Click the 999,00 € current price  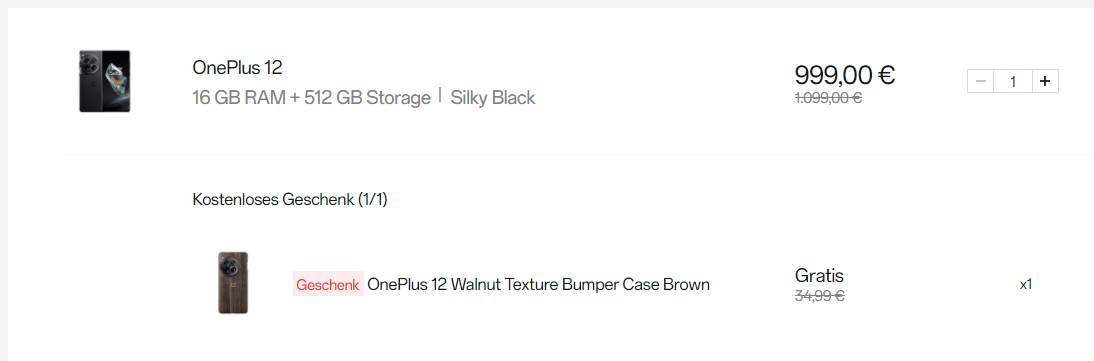coord(845,74)
